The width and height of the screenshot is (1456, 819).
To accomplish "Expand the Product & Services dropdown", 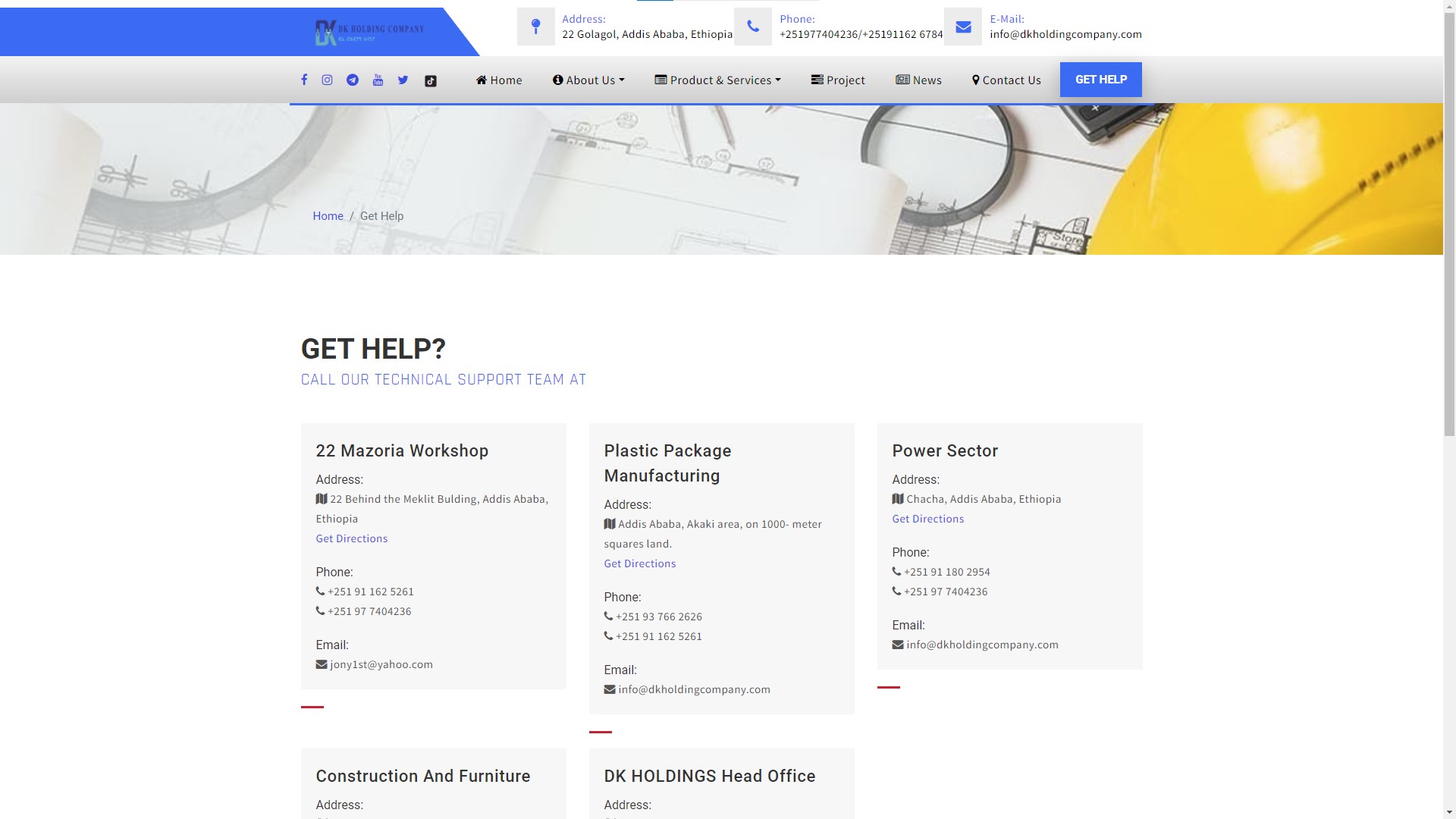I will click(x=717, y=80).
